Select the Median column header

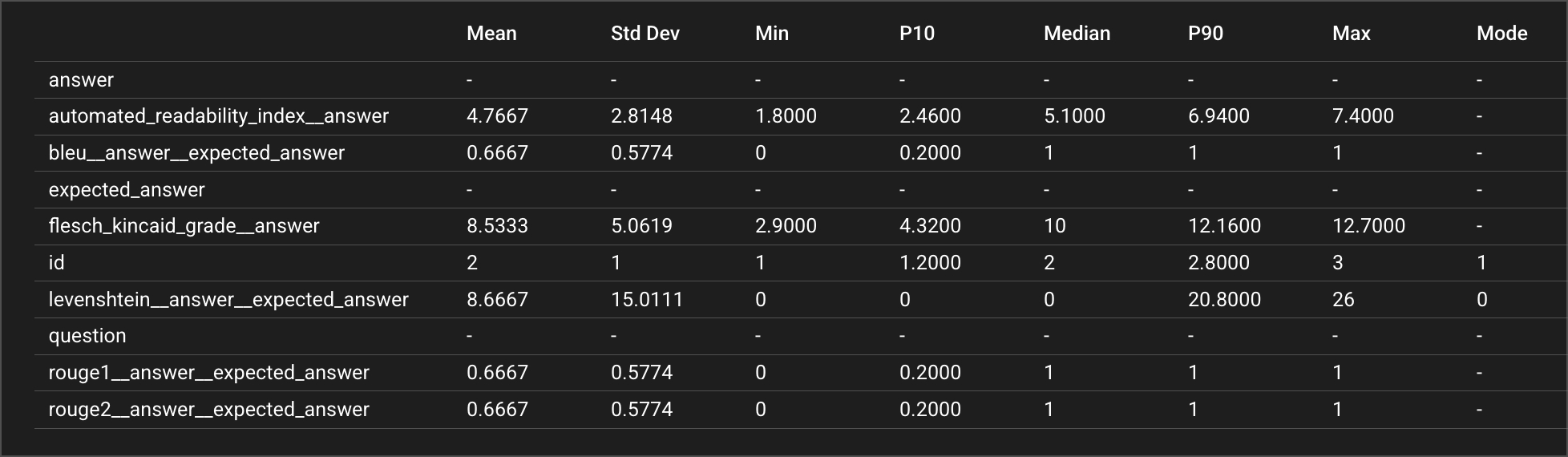[1077, 33]
